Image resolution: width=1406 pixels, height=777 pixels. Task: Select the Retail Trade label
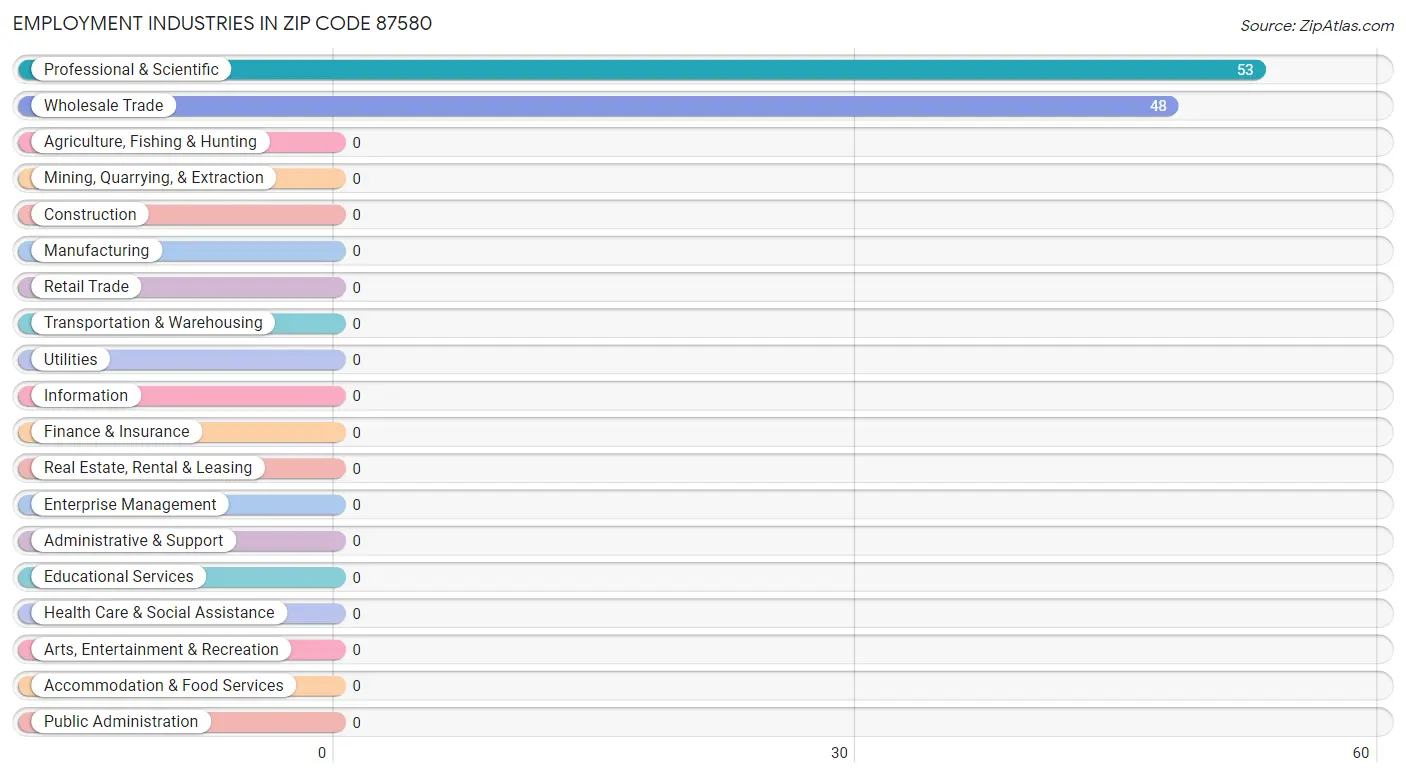pyautogui.click(x=86, y=286)
